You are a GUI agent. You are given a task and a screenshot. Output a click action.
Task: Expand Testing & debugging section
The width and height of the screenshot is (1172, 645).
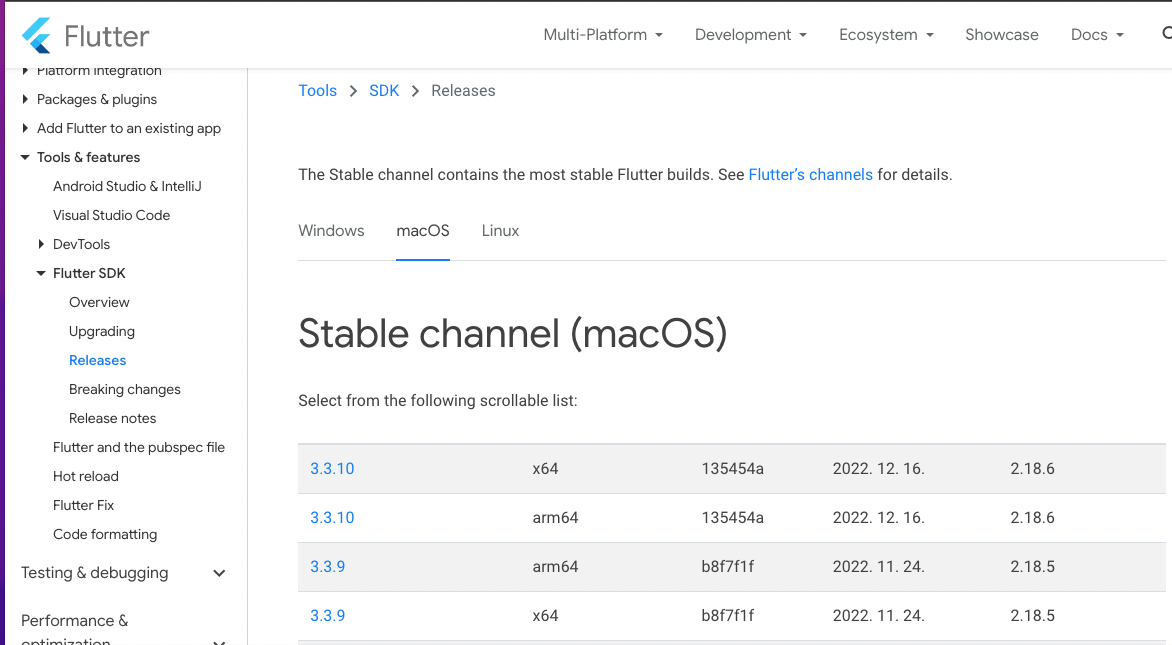(x=123, y=573)
